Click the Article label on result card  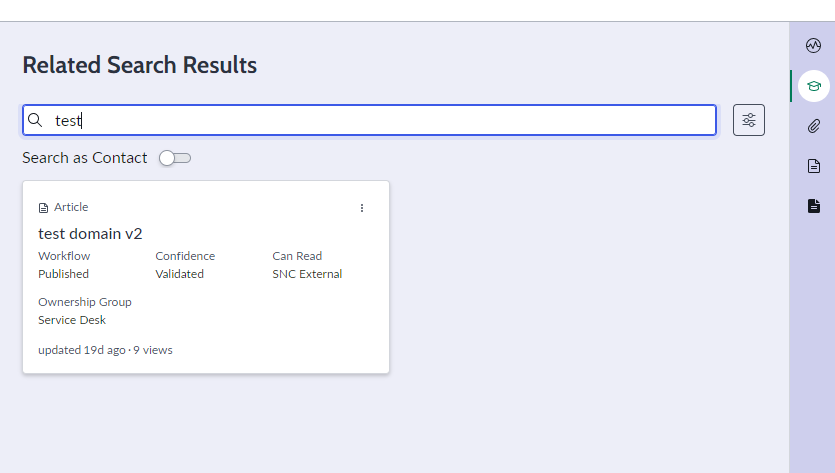[71, 207]
